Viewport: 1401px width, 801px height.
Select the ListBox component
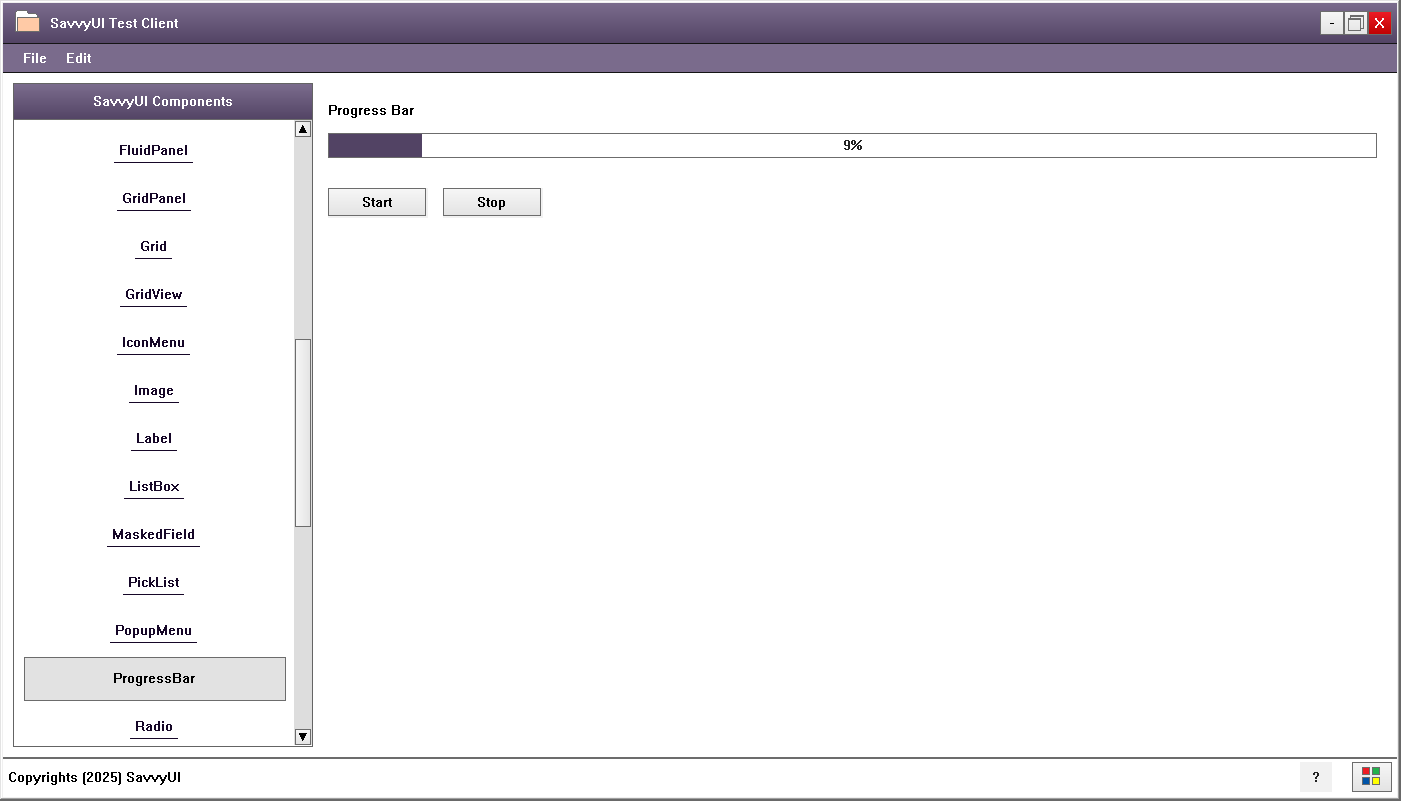pos(153,486)
